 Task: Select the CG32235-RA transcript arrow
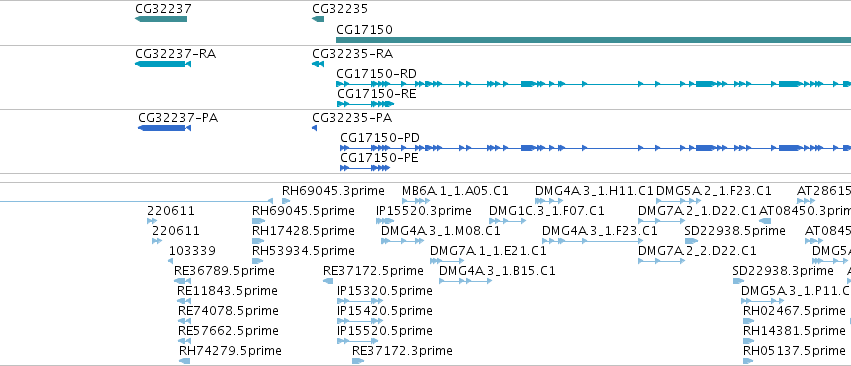(318, 64)
